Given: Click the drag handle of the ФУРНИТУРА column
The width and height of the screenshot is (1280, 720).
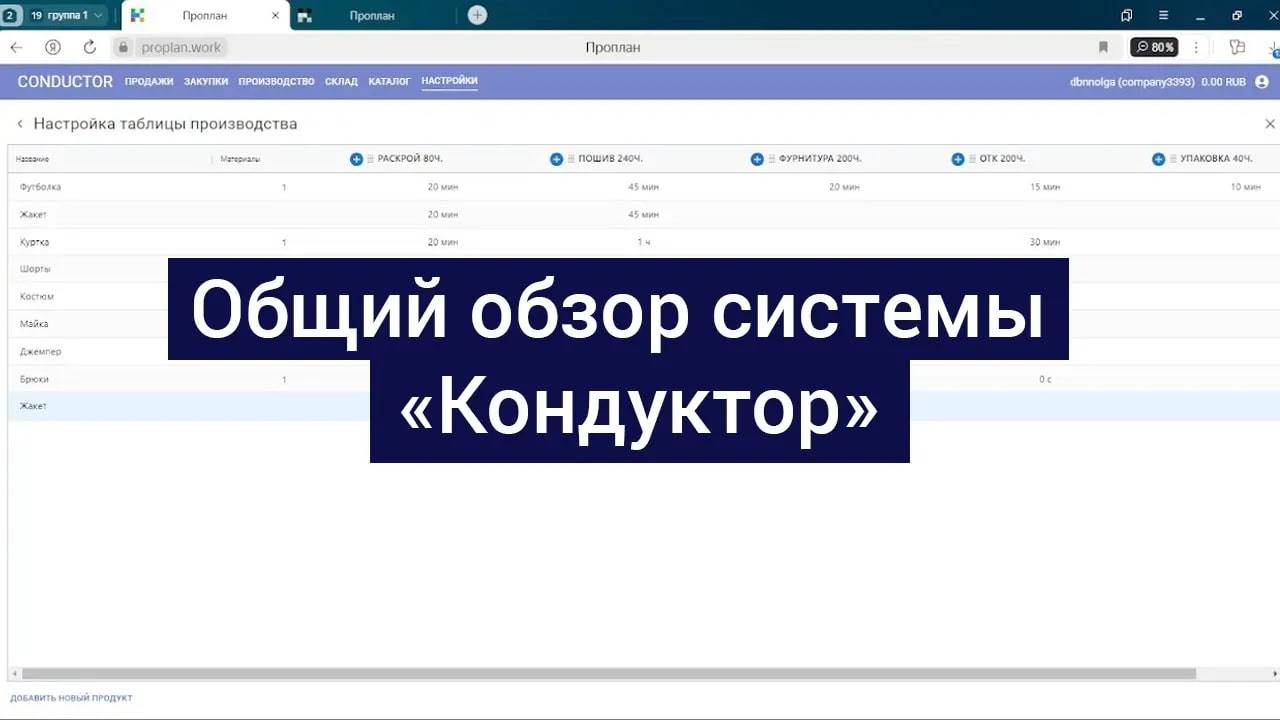Looking at the screenshot, I should click(771, 159).
